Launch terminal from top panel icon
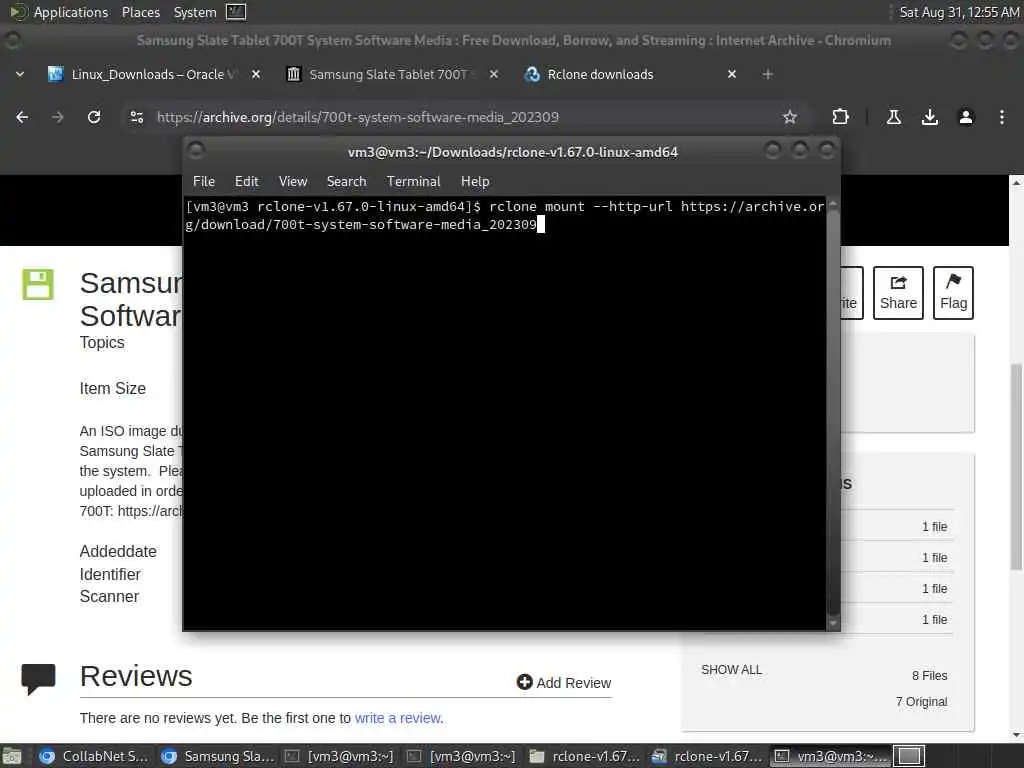 (236, 12)
